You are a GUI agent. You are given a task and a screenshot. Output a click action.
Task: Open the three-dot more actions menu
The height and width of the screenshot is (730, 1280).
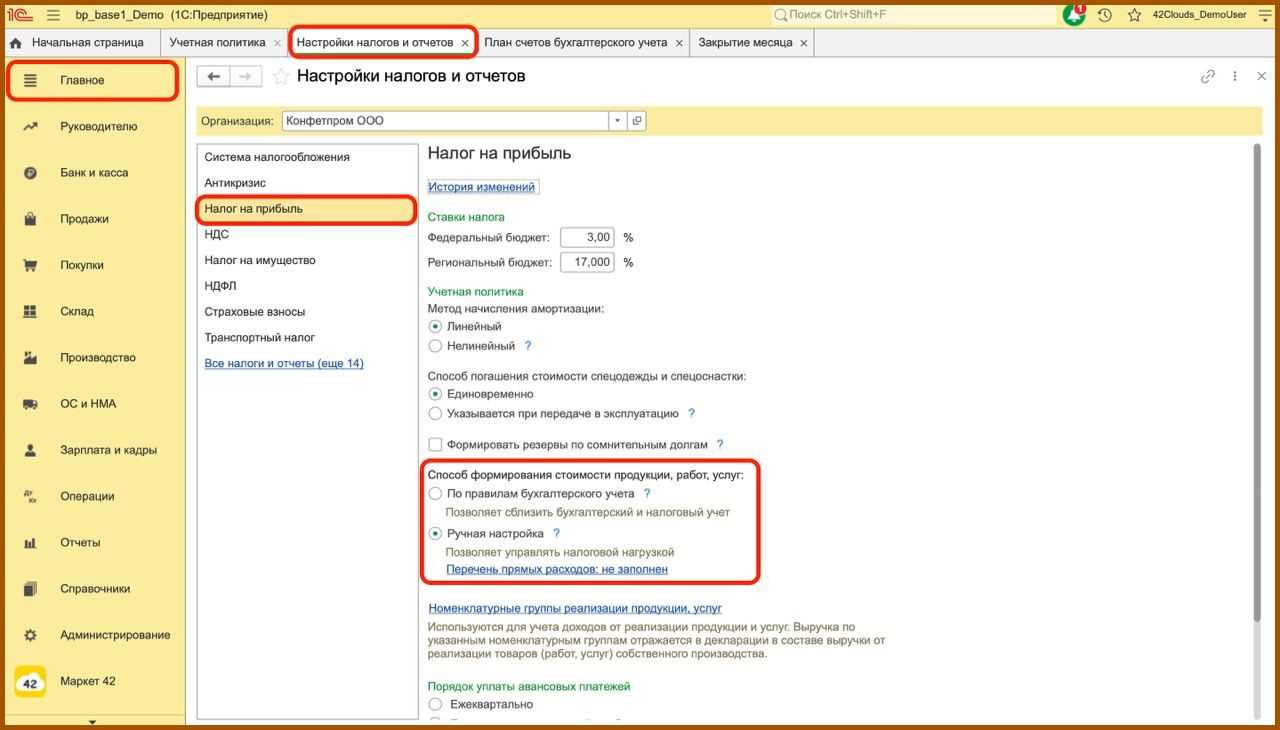1235,76
